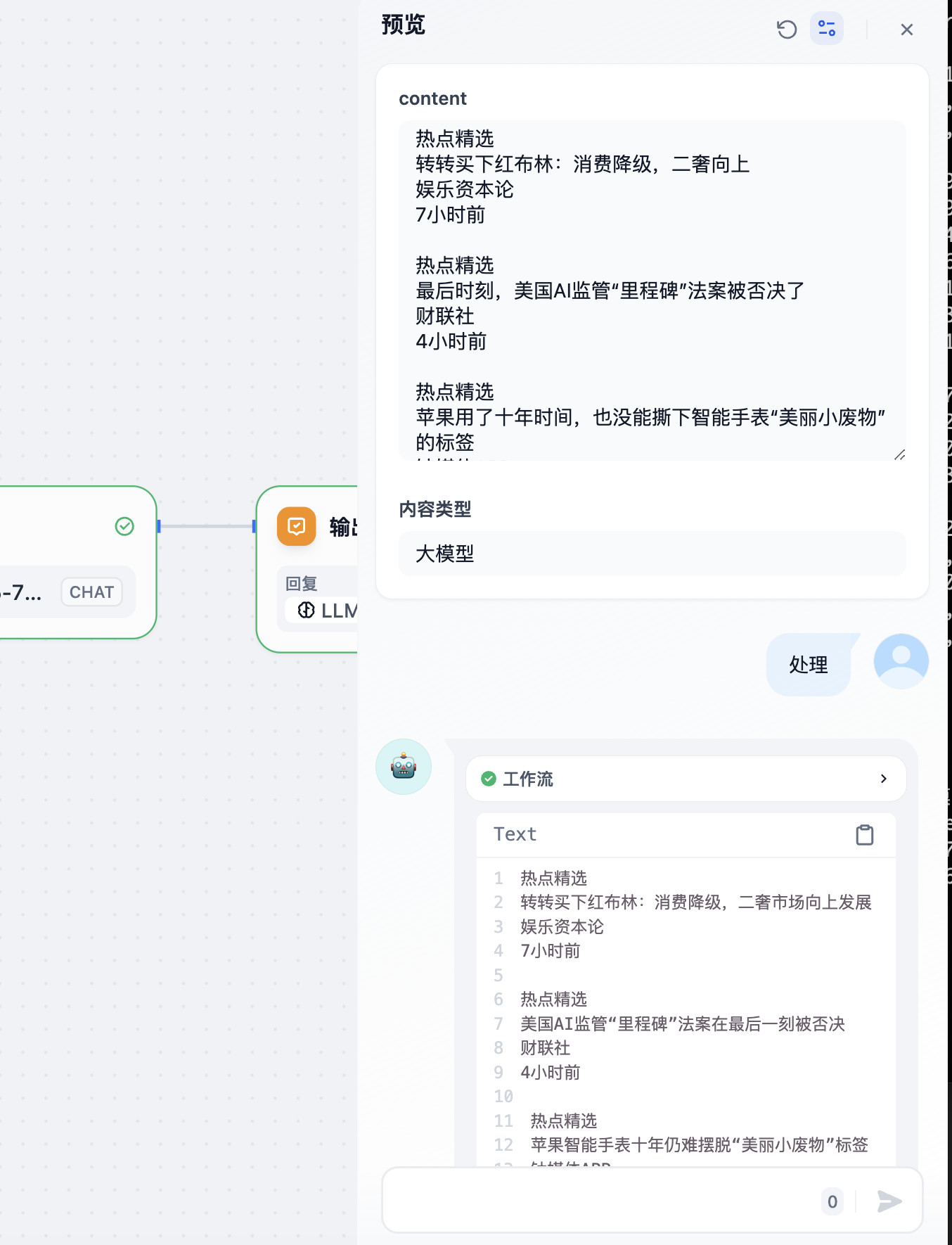The width and height of the screenshot is (952, 1245).
Task: Click the content field label
Action: pos(432,98)
